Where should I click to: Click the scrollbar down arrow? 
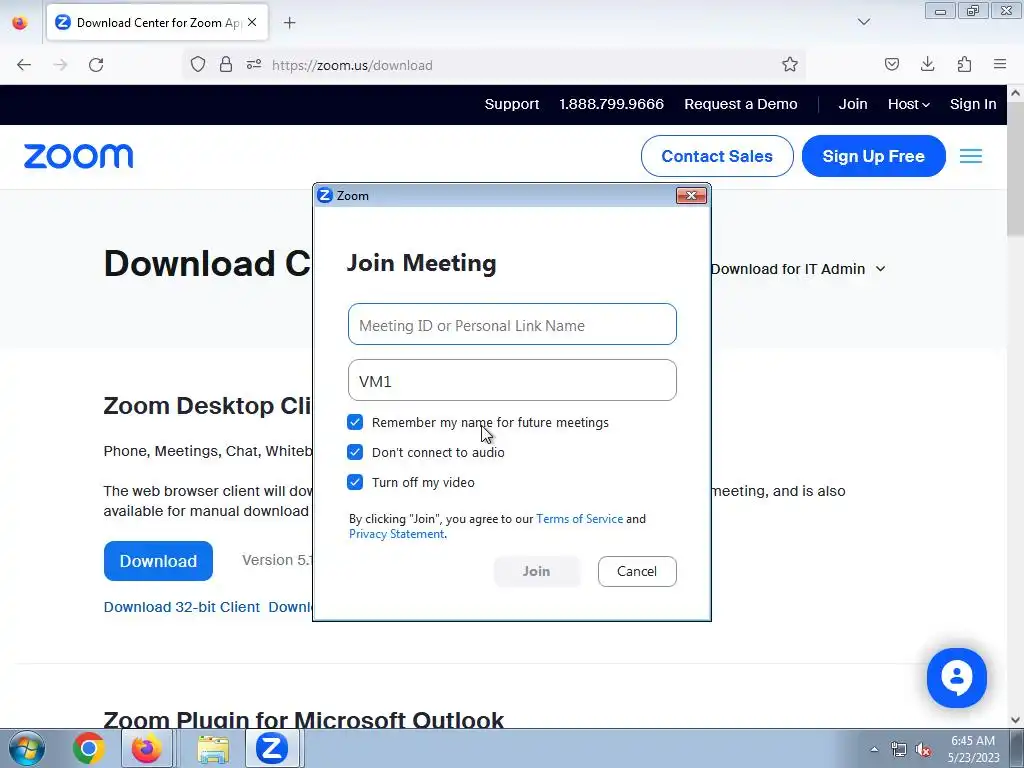1016,720
